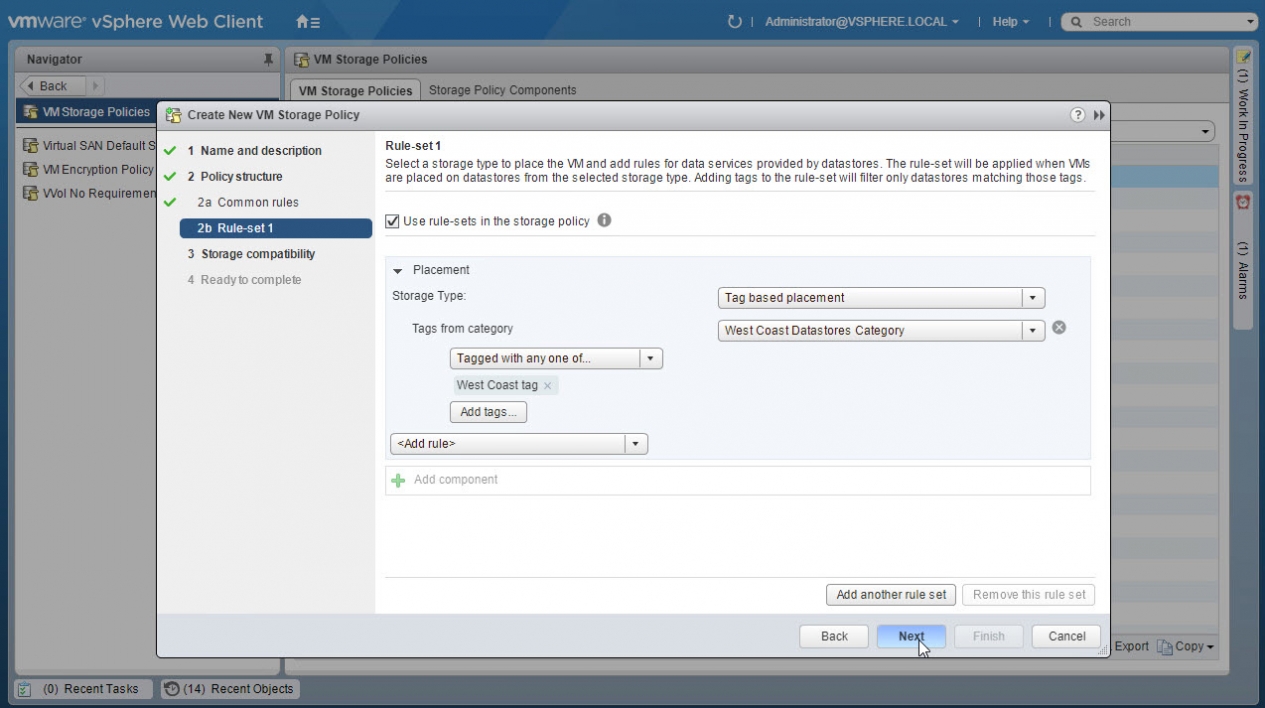Collapse the Placement section

[398, 270]
